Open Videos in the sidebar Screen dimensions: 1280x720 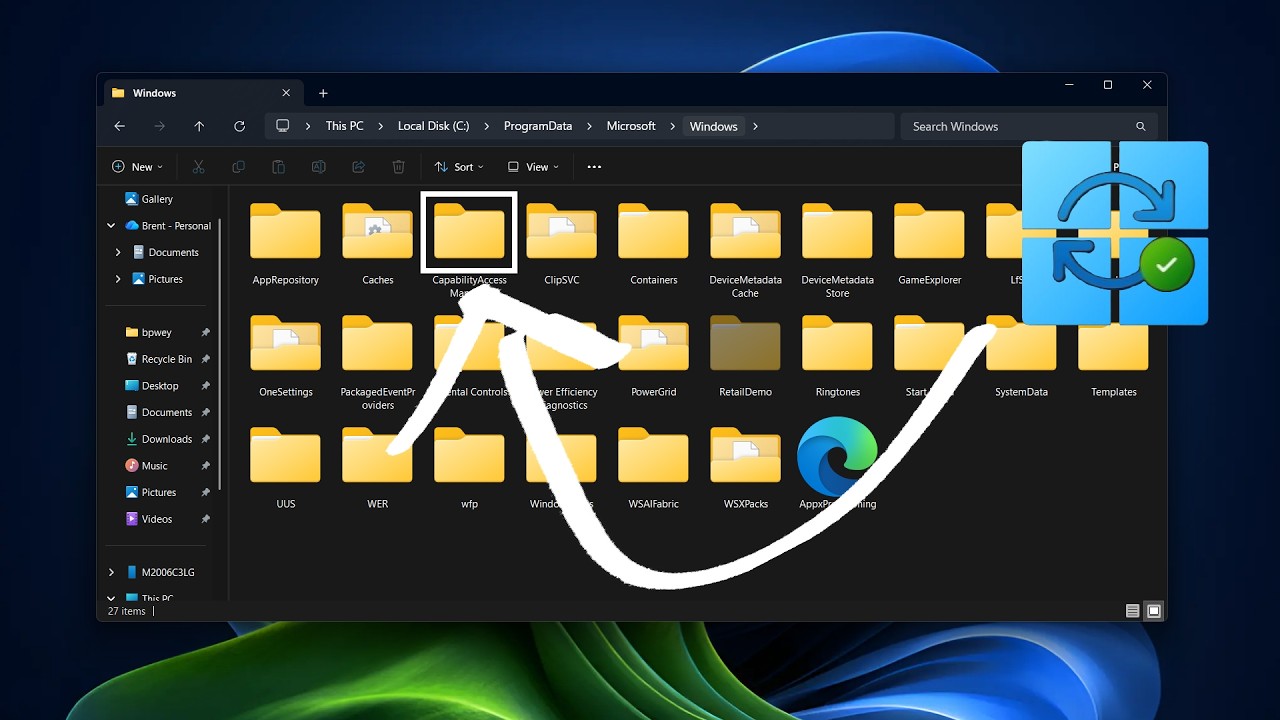[x=148, y=519]
